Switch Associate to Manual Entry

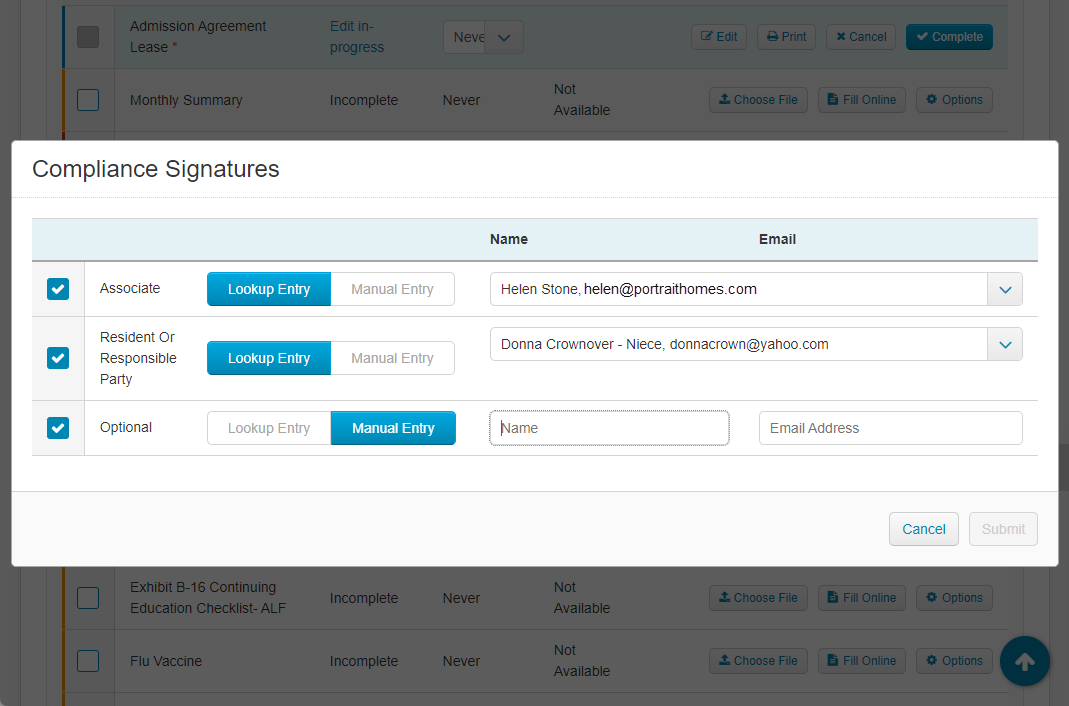click(x=393, y=289)
